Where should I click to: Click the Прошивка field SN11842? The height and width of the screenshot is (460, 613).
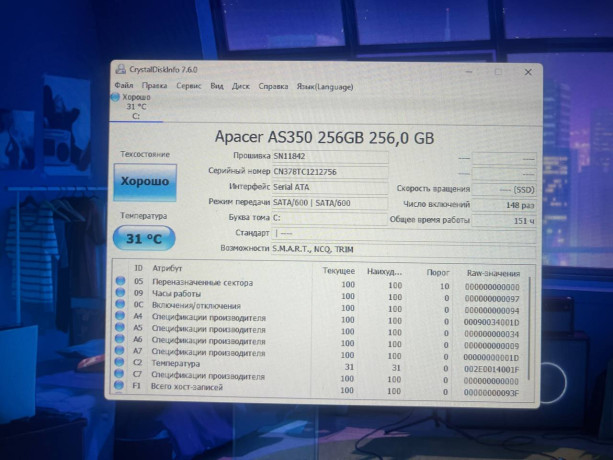click(x=330, y=157)
